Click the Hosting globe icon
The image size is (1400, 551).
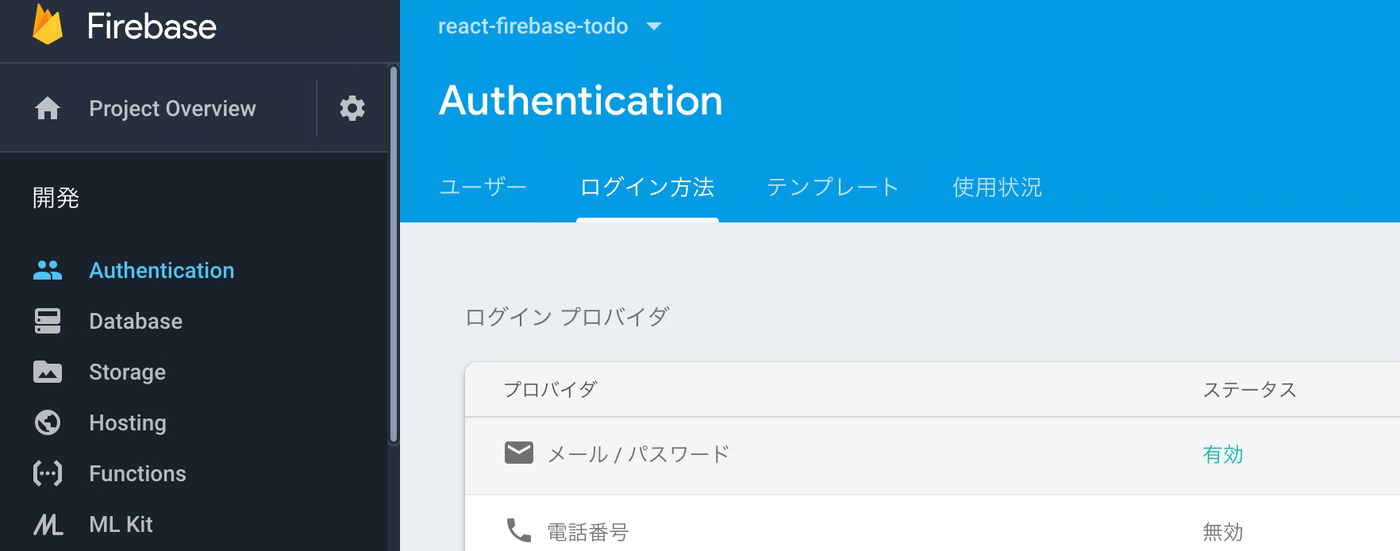47,423
